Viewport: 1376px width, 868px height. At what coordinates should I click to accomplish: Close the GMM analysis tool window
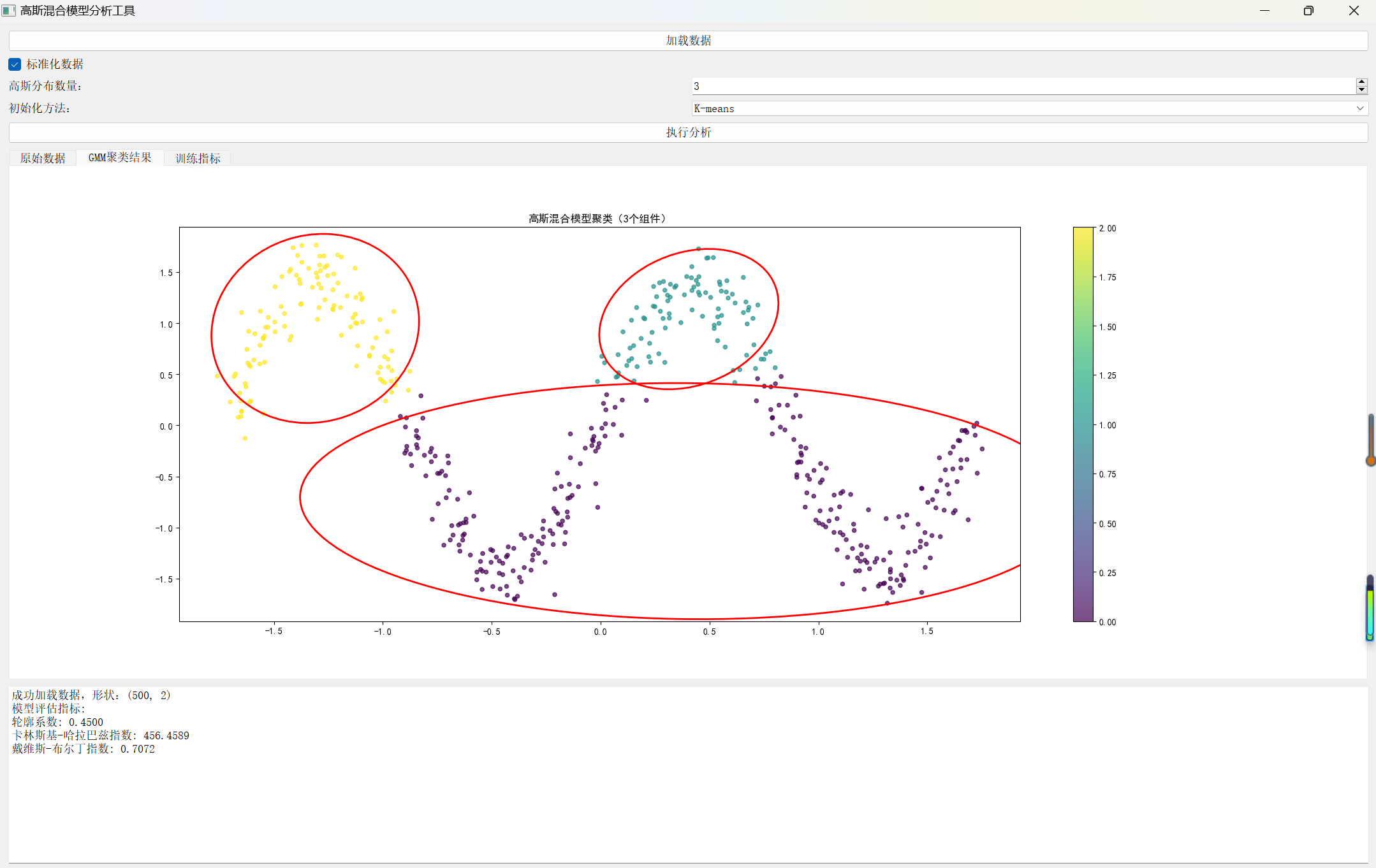(x=1354, y=10)
